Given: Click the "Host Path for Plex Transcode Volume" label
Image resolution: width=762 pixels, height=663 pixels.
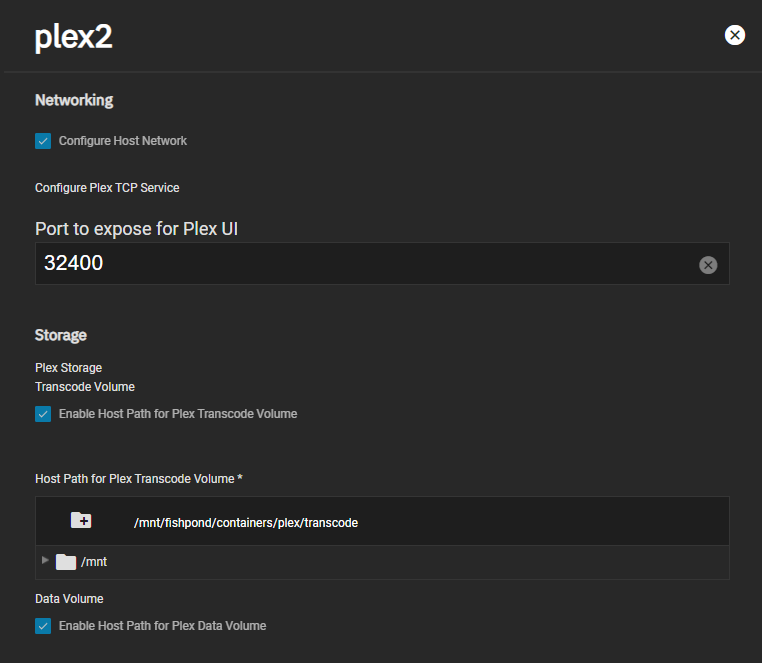Looking at the screenshot, I should tap(138, 479).
